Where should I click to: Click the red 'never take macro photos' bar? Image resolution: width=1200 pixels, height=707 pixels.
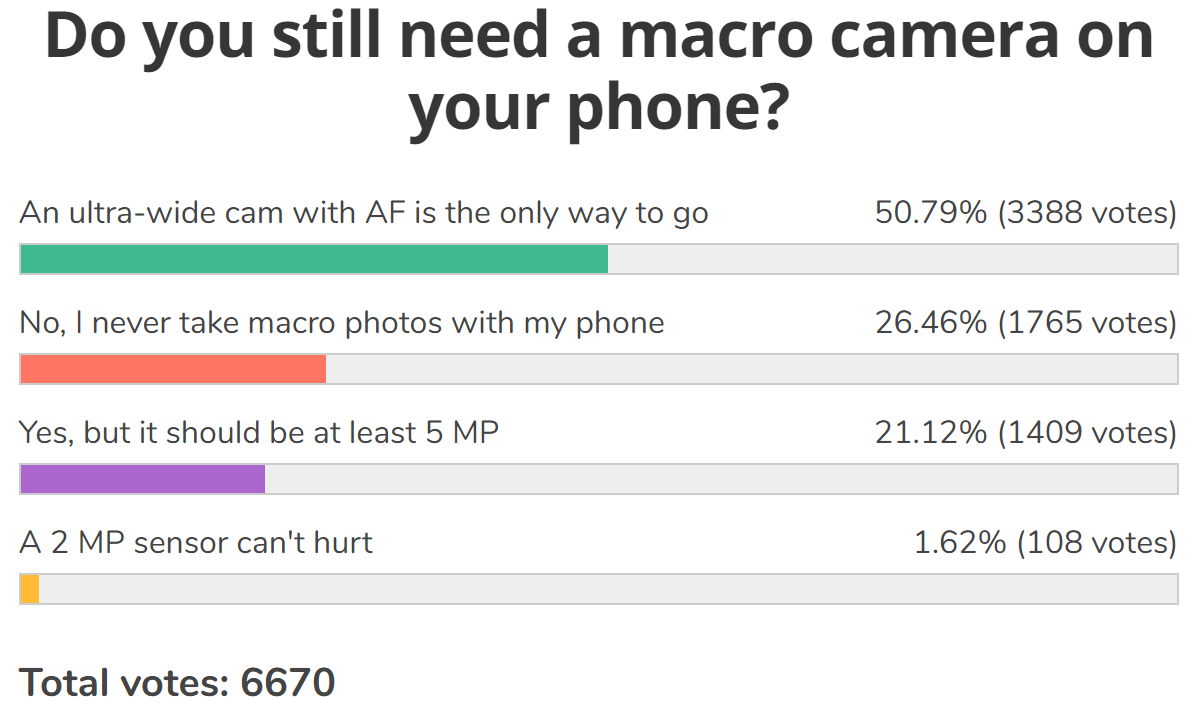coord(173,369)
